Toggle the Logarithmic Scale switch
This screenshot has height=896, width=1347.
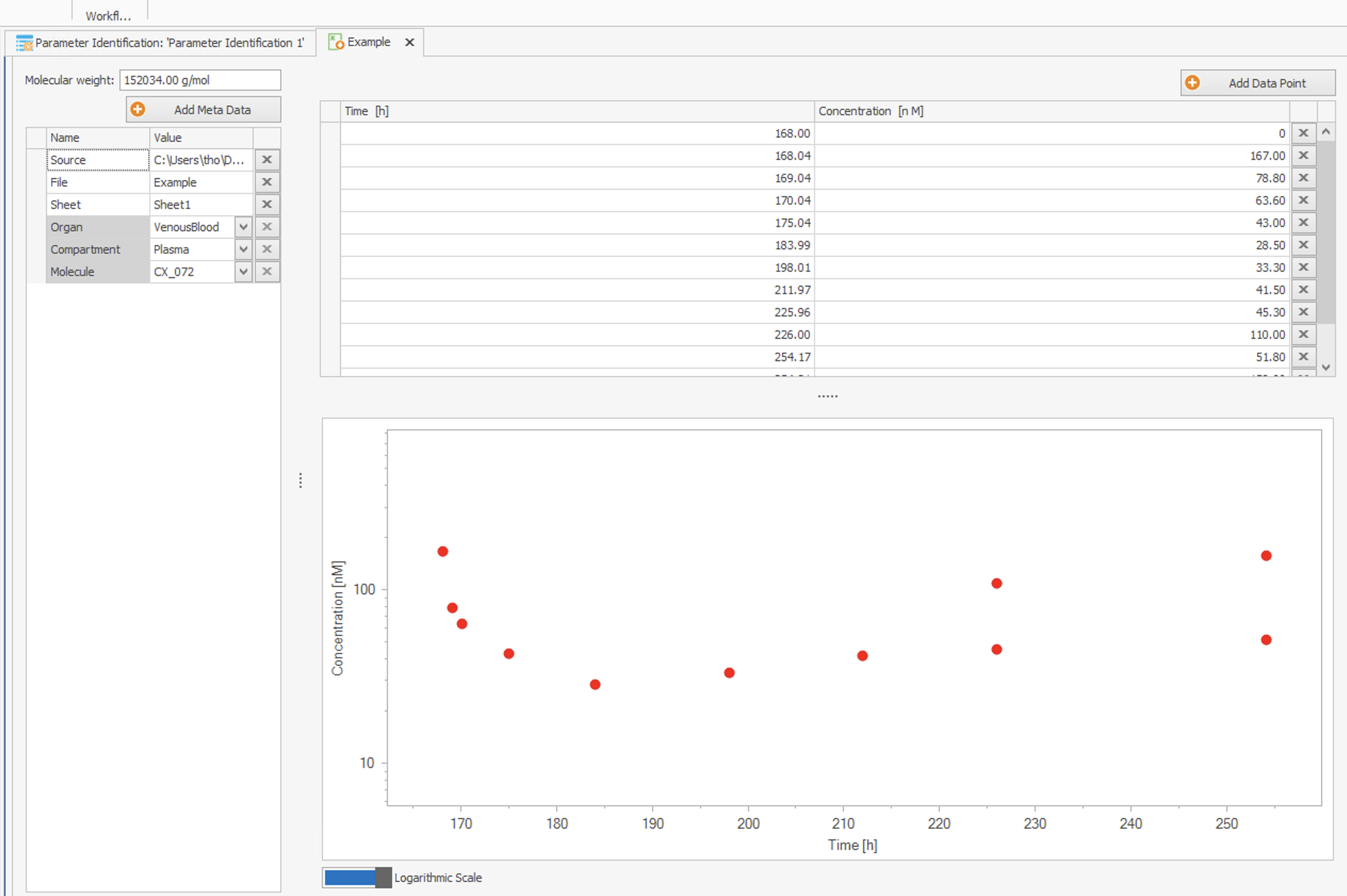(357, 877)
